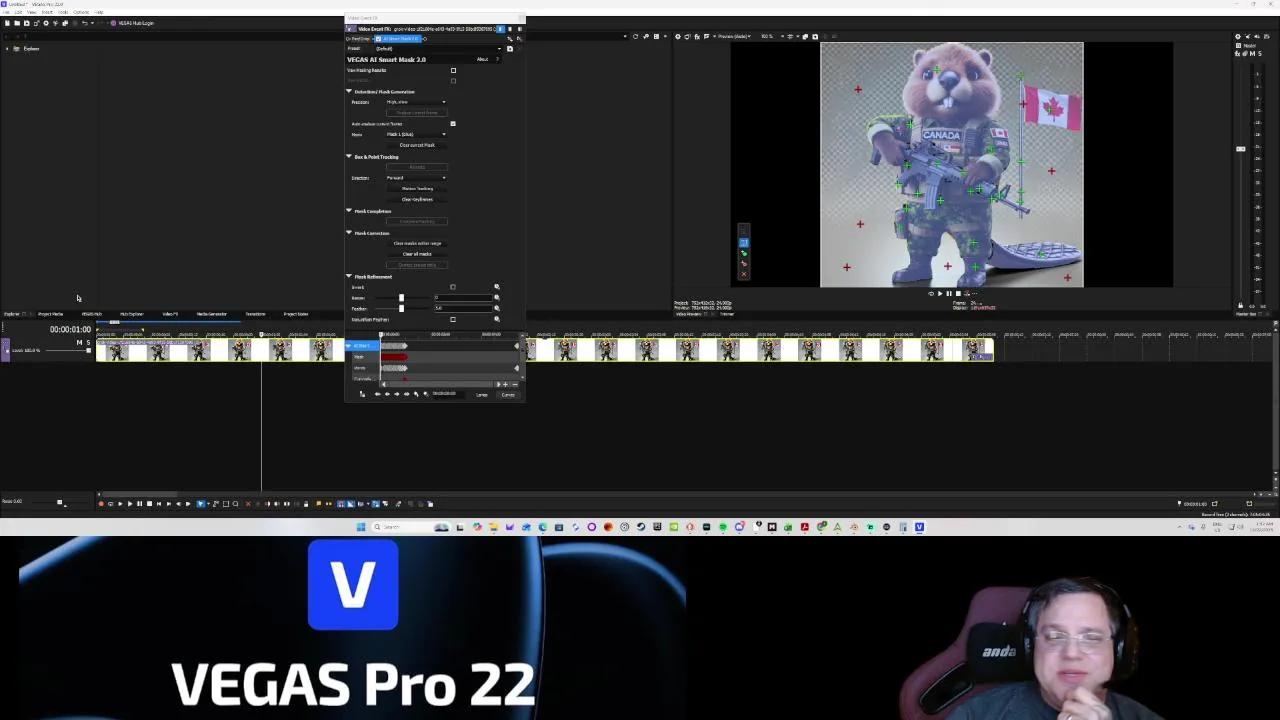The width and height of the screenshot is (1280, 720).
Task: Select blue box tool beside preview
Action: coord(744,243)
